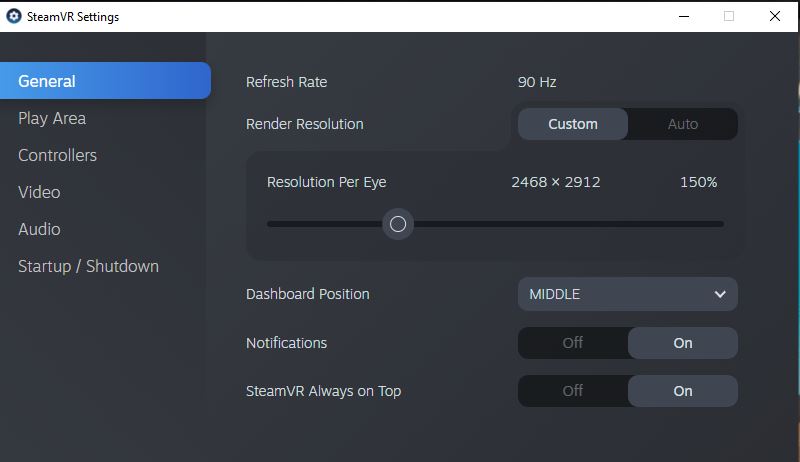
Task: Click the SteamVR logo icon in title bar
Action: click(x=14, y=16)
